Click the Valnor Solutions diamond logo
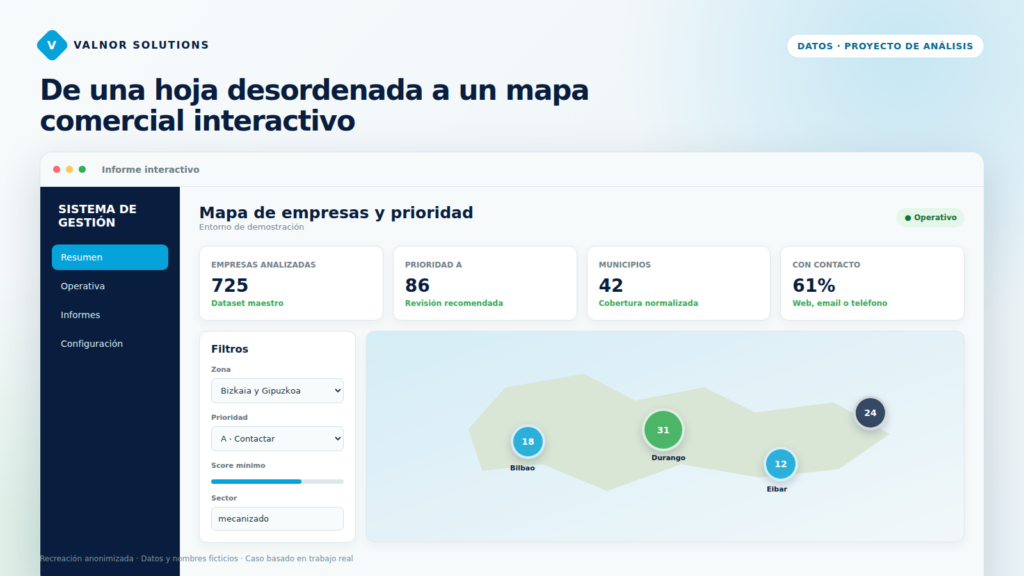 pos(52,45)
